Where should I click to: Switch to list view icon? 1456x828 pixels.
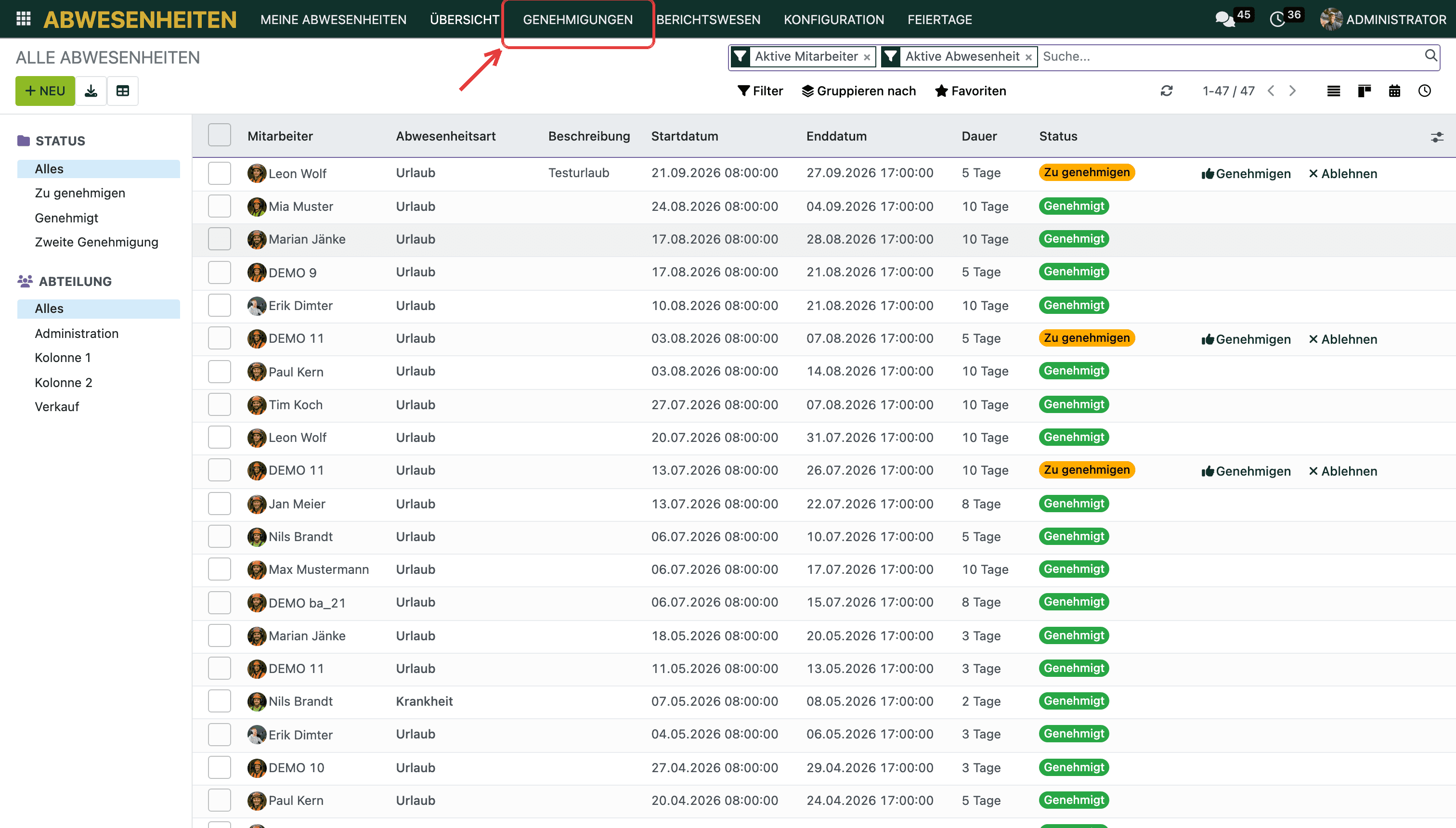[1334, 91]
